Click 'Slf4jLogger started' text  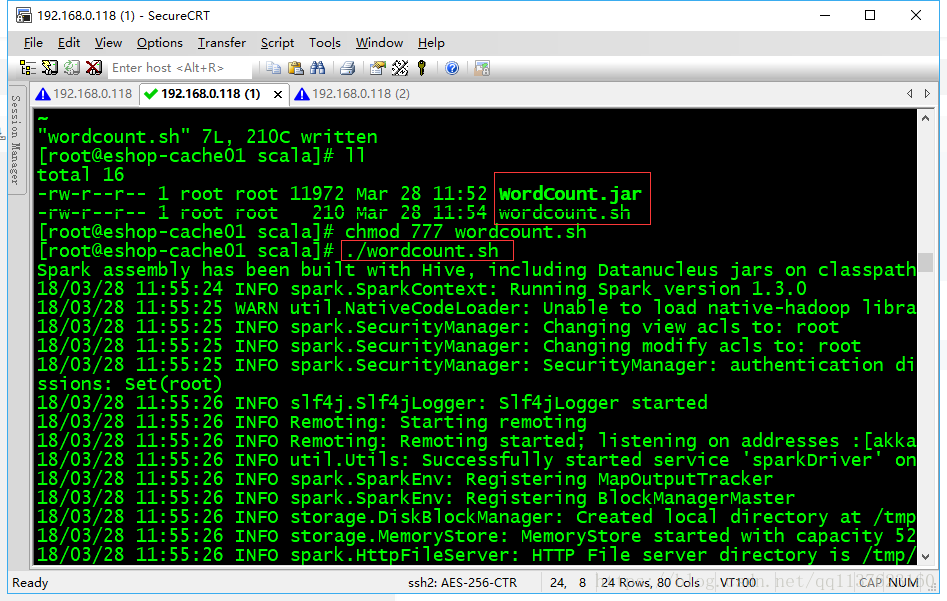pyautogui.click(x=603, y=403)
